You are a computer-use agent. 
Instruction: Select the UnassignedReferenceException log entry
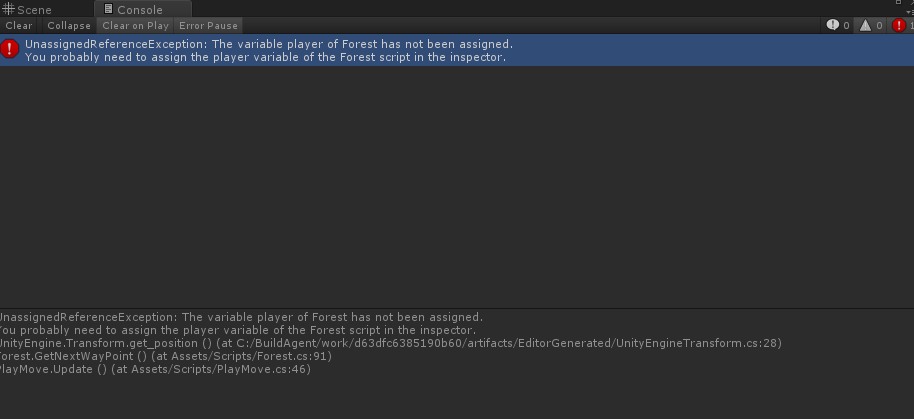click(x=457, y=50)
